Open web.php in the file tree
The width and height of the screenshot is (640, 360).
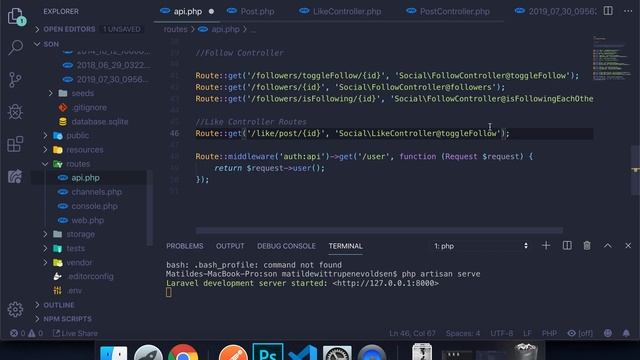89,220
